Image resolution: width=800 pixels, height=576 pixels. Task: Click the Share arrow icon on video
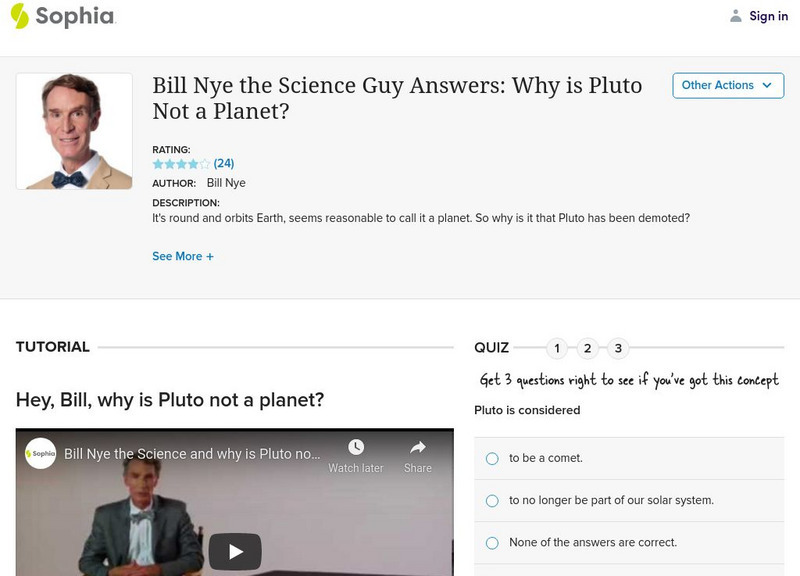[418, 448]
